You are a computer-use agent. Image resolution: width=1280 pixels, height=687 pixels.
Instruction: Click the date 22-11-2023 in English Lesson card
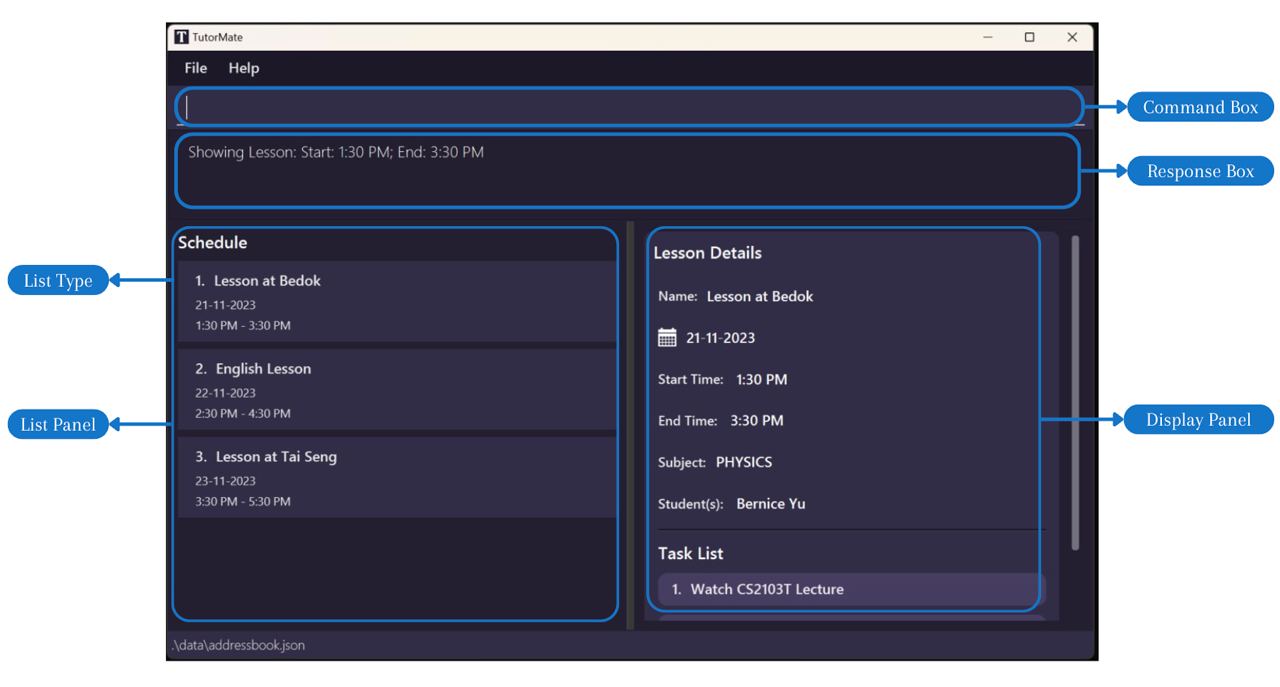[226, 393]
